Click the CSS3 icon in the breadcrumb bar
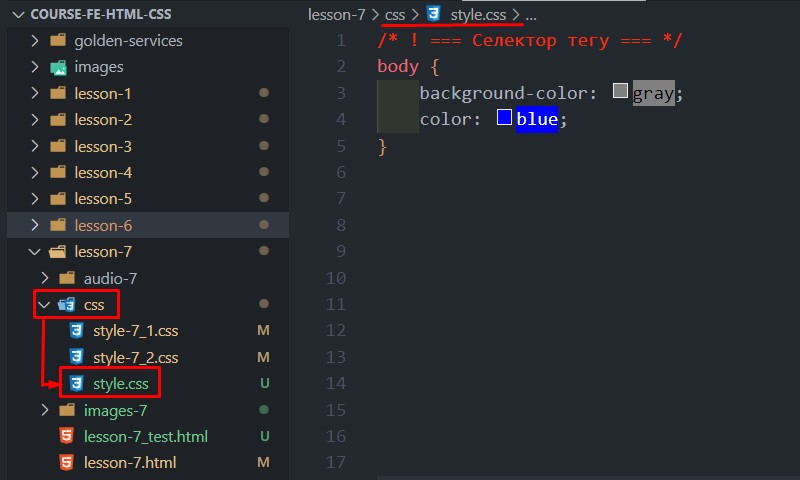This screenshot has height=480, width=800. point(433,13)
